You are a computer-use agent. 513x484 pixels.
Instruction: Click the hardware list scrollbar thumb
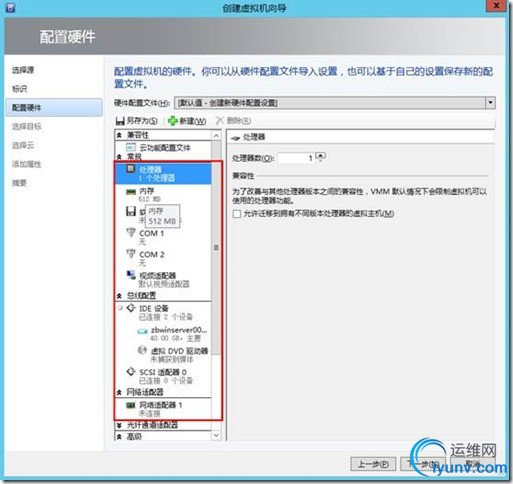tap(216, 248)
